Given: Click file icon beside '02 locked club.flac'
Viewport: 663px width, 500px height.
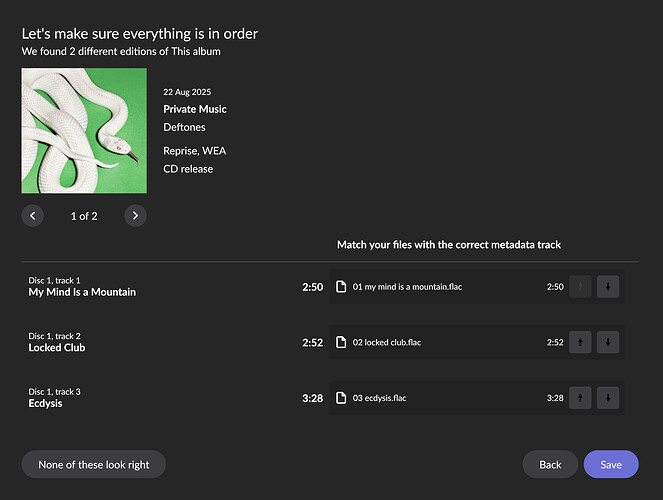Looking at the screenshot, I should point(342,342).
